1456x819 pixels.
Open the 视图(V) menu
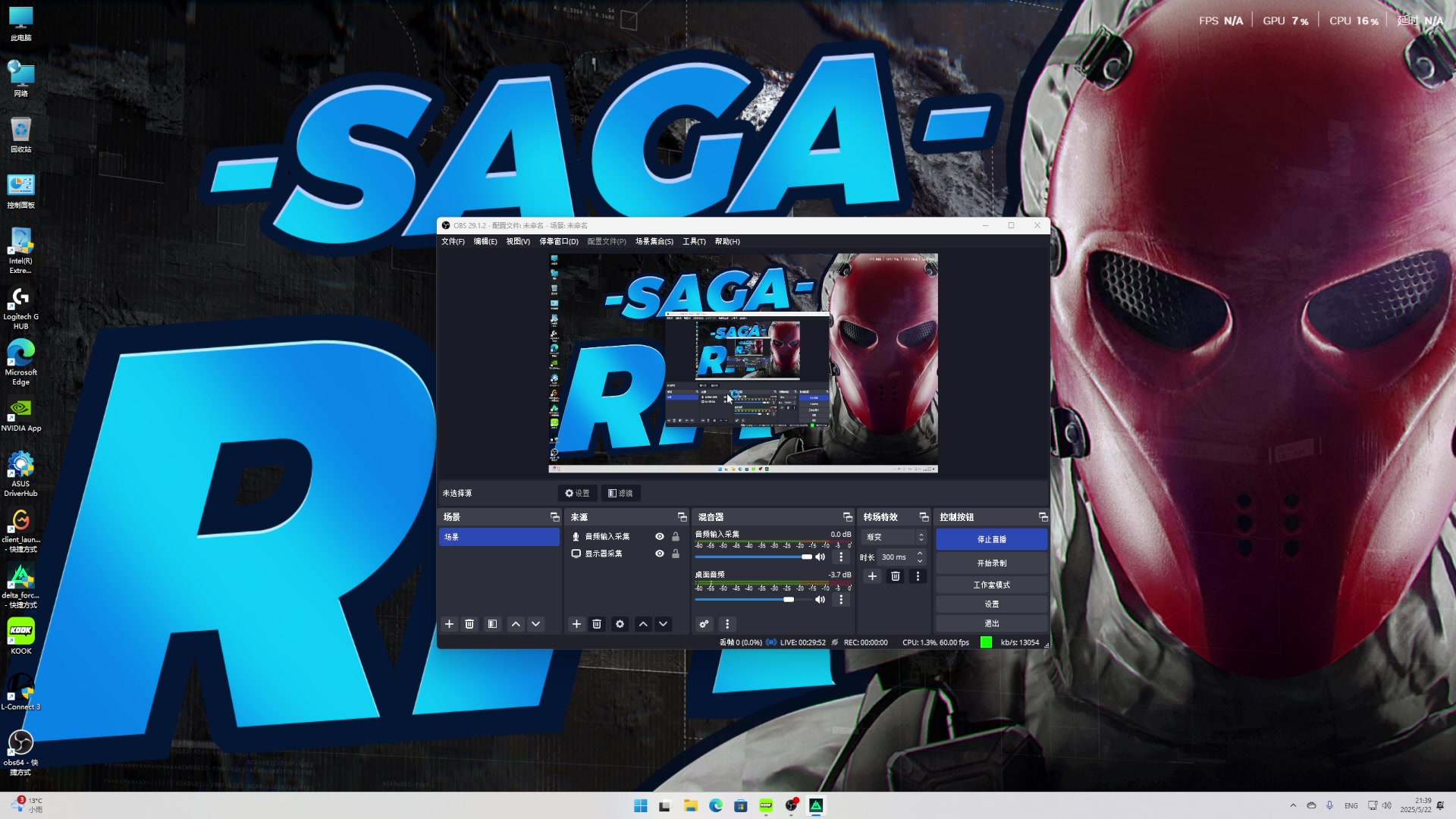518,241
